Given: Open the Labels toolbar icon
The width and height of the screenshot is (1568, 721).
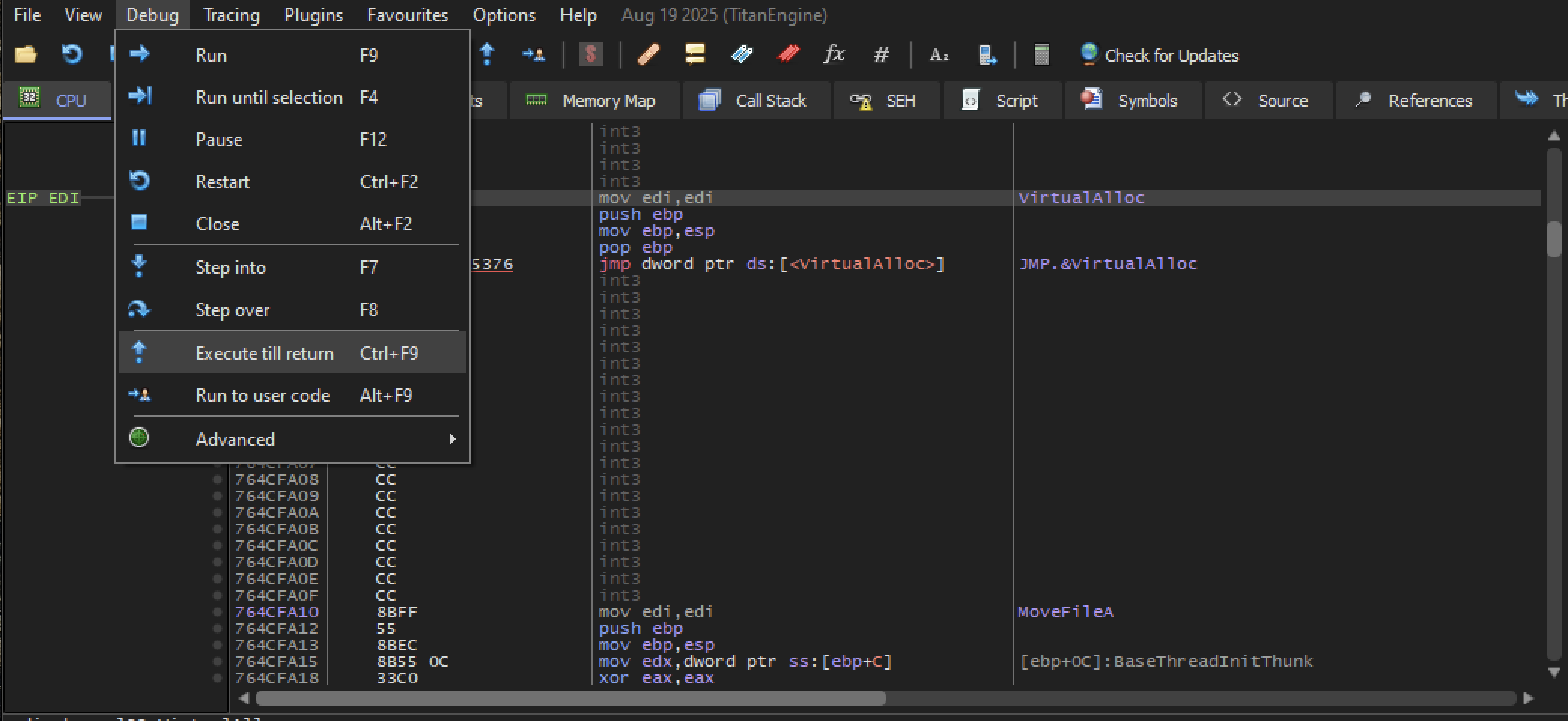Looking at the screenshot, I should pos(741,54).
